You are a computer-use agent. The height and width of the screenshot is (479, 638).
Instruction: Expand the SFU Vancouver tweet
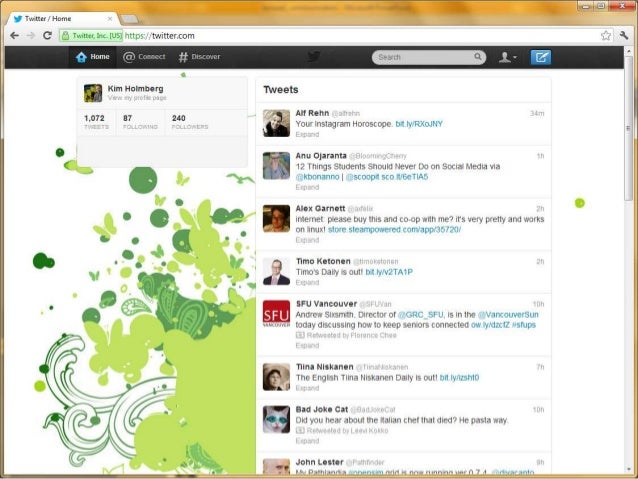(x=307, y=346)
